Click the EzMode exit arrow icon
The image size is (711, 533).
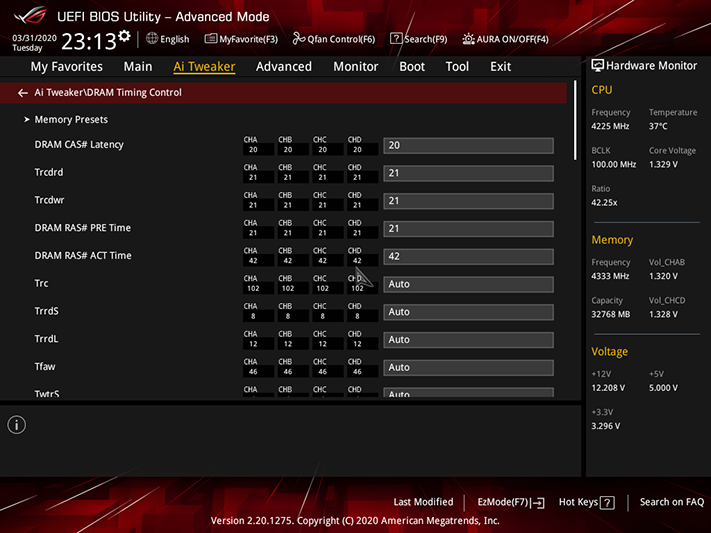(538, 503)
